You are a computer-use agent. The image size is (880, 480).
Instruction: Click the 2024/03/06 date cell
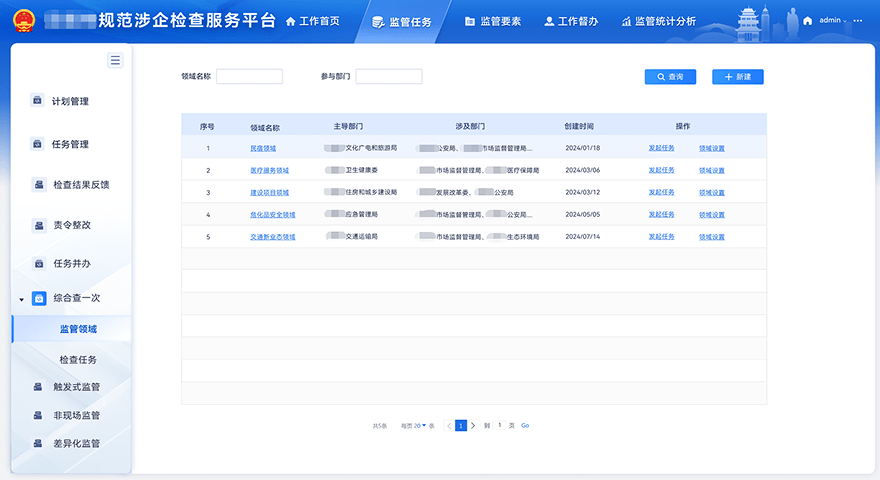pos(583,170)
